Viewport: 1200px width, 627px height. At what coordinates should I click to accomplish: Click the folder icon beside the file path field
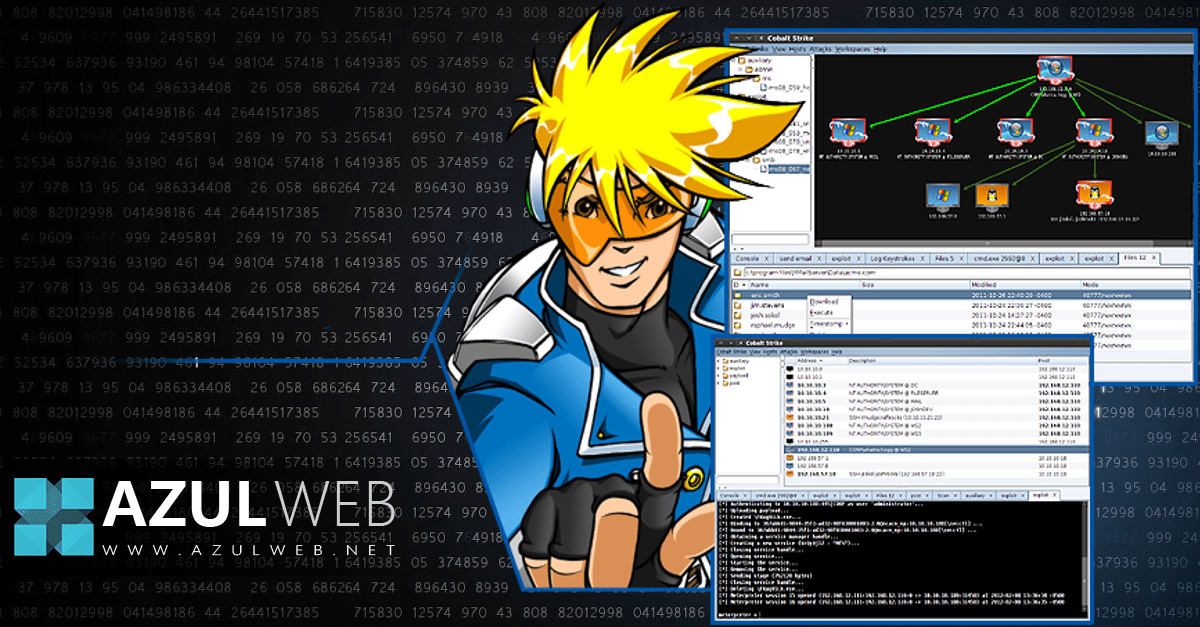click(736, 273)
